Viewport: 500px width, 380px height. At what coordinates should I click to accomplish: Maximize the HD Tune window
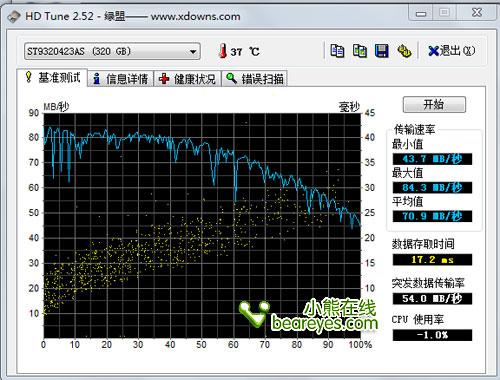coord(444,13)
